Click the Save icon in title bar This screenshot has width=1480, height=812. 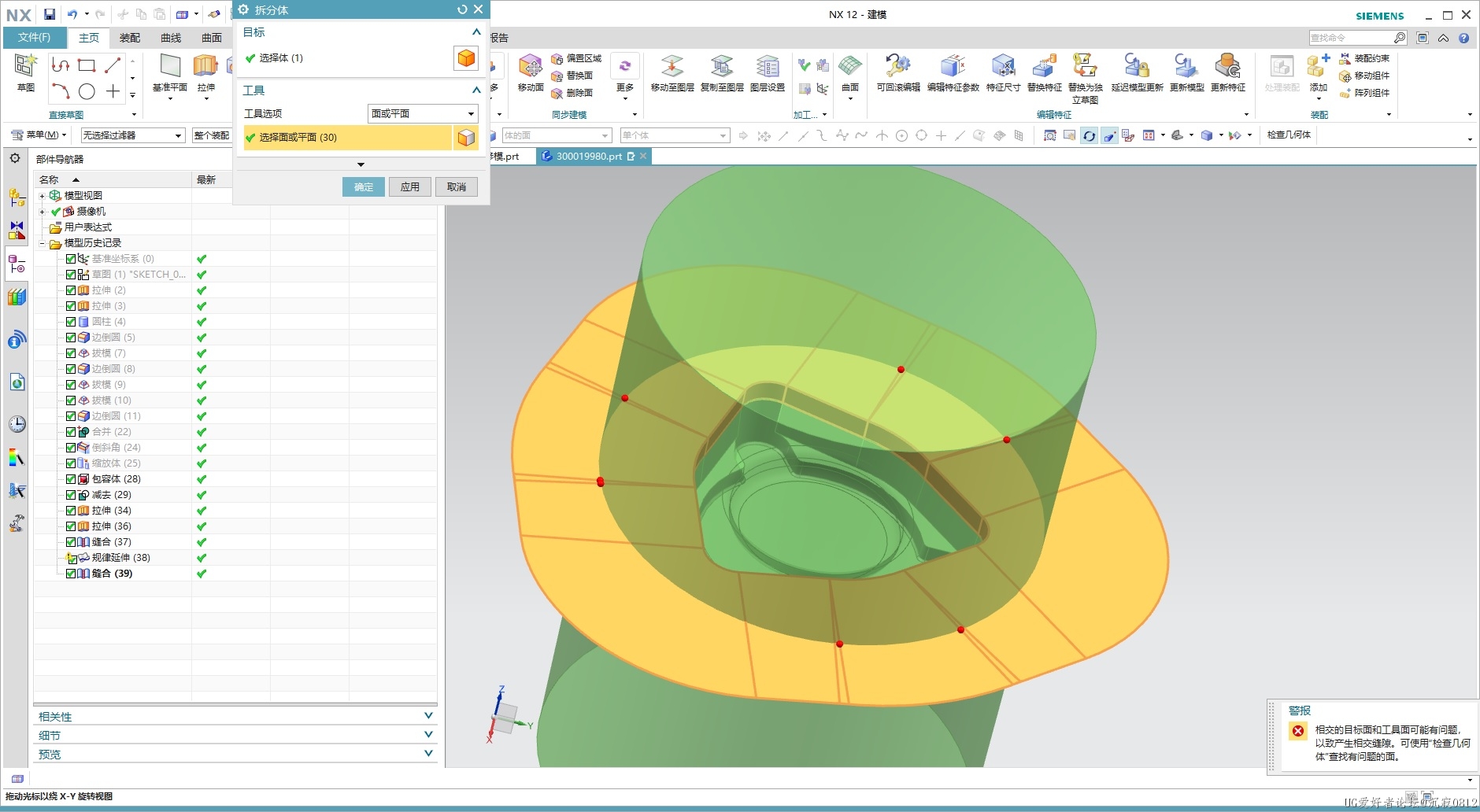point(50,14)
